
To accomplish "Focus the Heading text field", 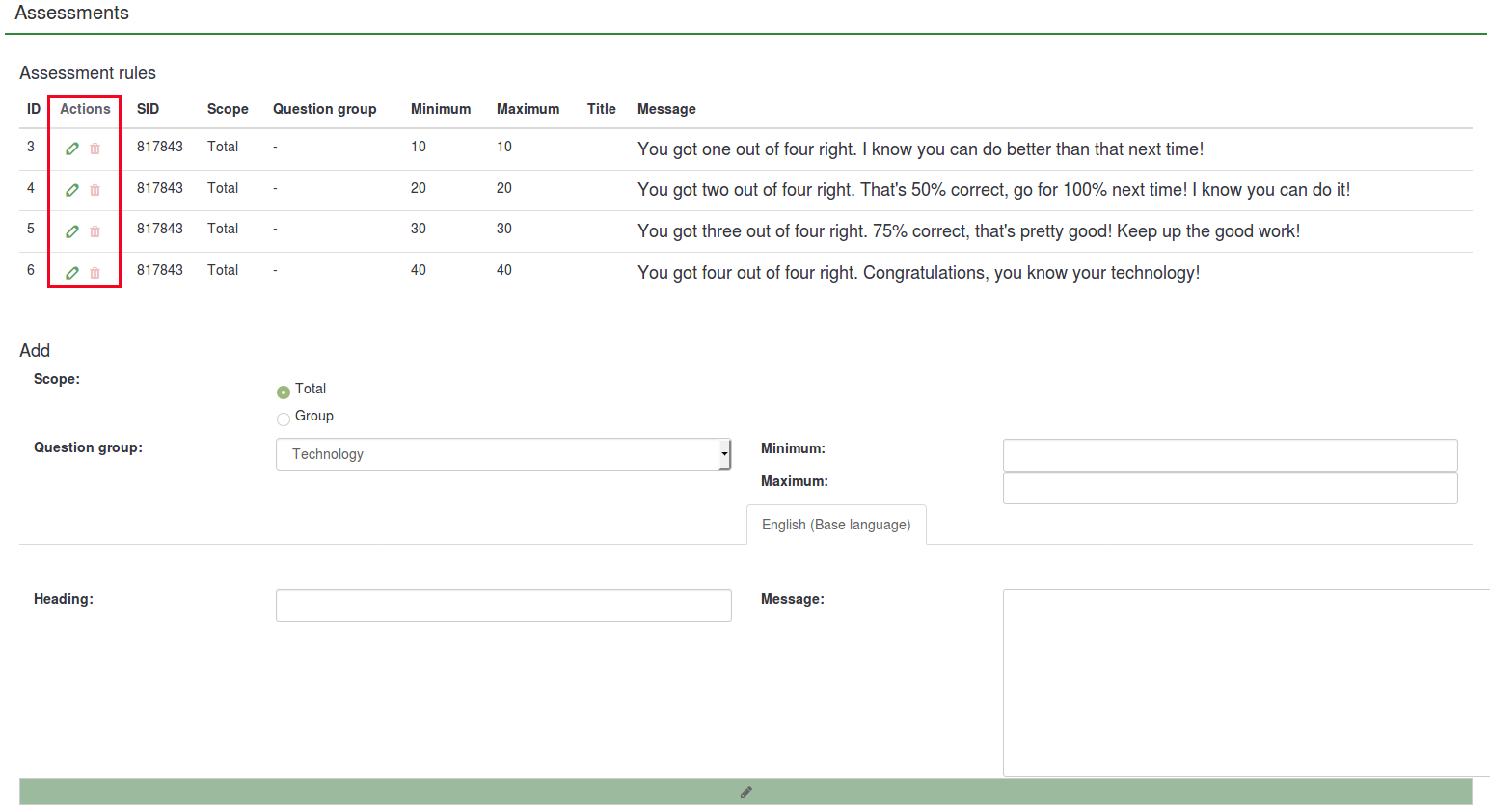I will tap(502, 606).
